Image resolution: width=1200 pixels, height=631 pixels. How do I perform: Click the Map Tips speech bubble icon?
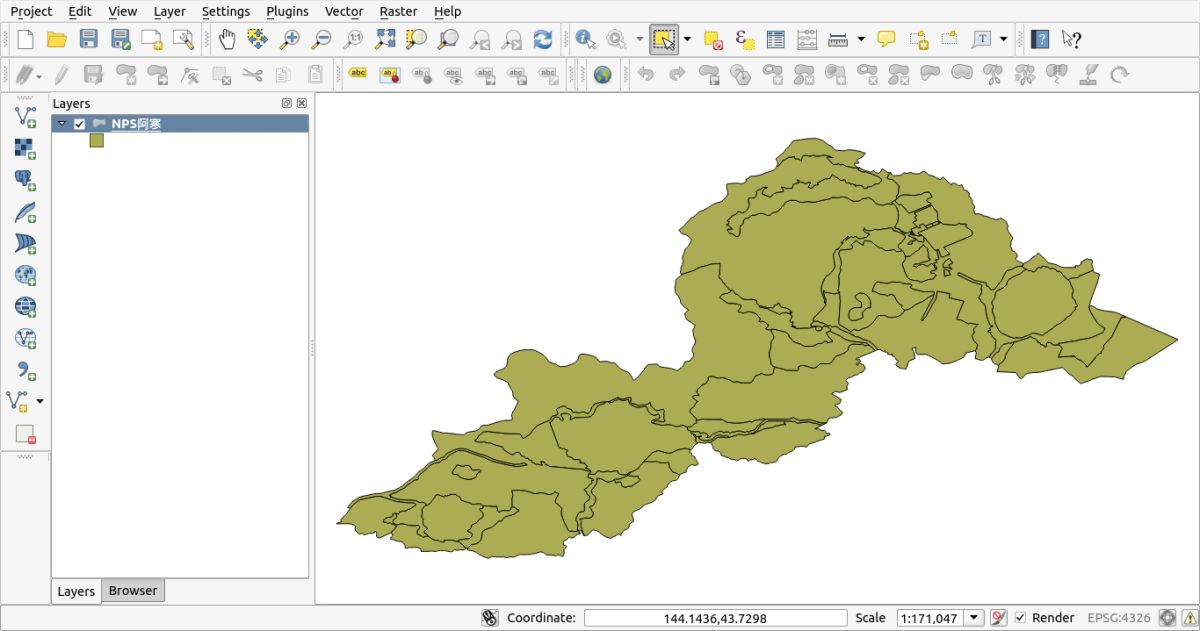click(886, 39)
